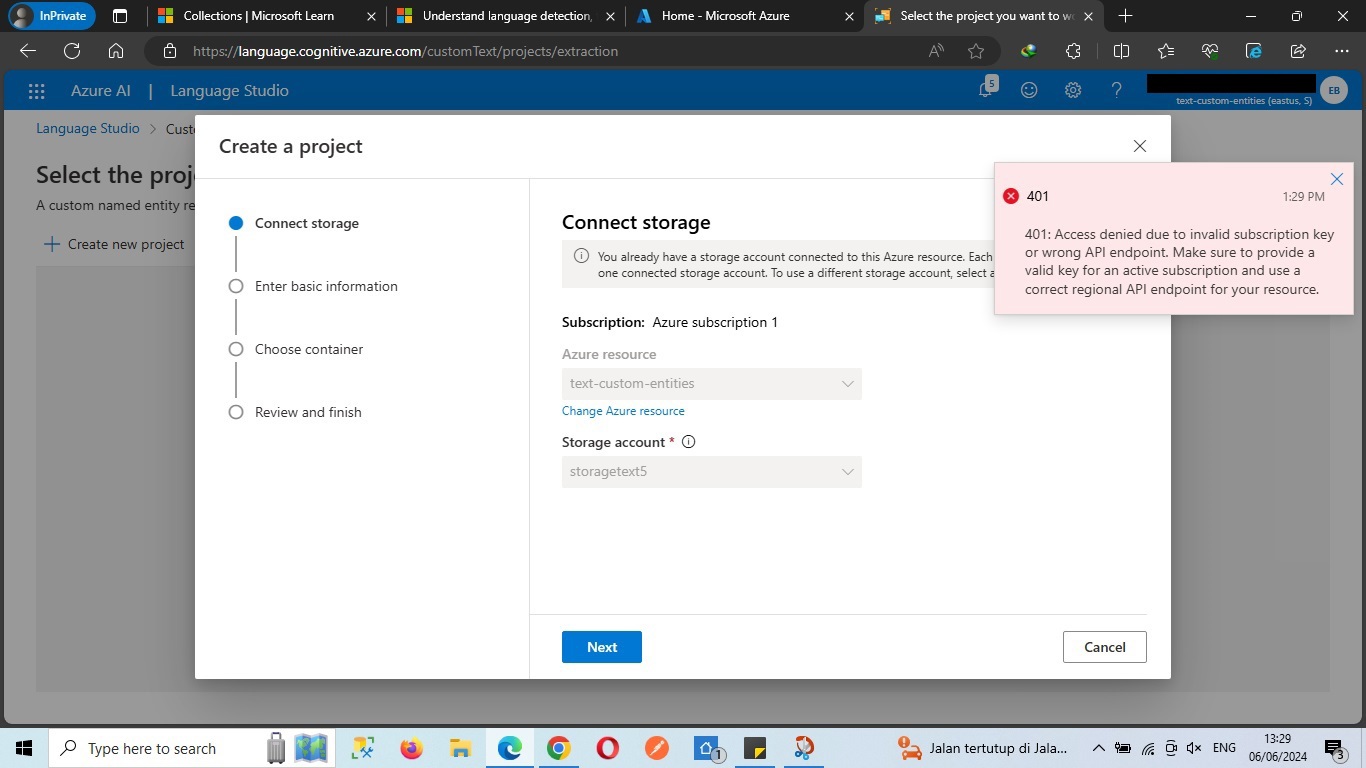
Task: Expand the Azure resource dropdown
Action: tap(712, 384)
